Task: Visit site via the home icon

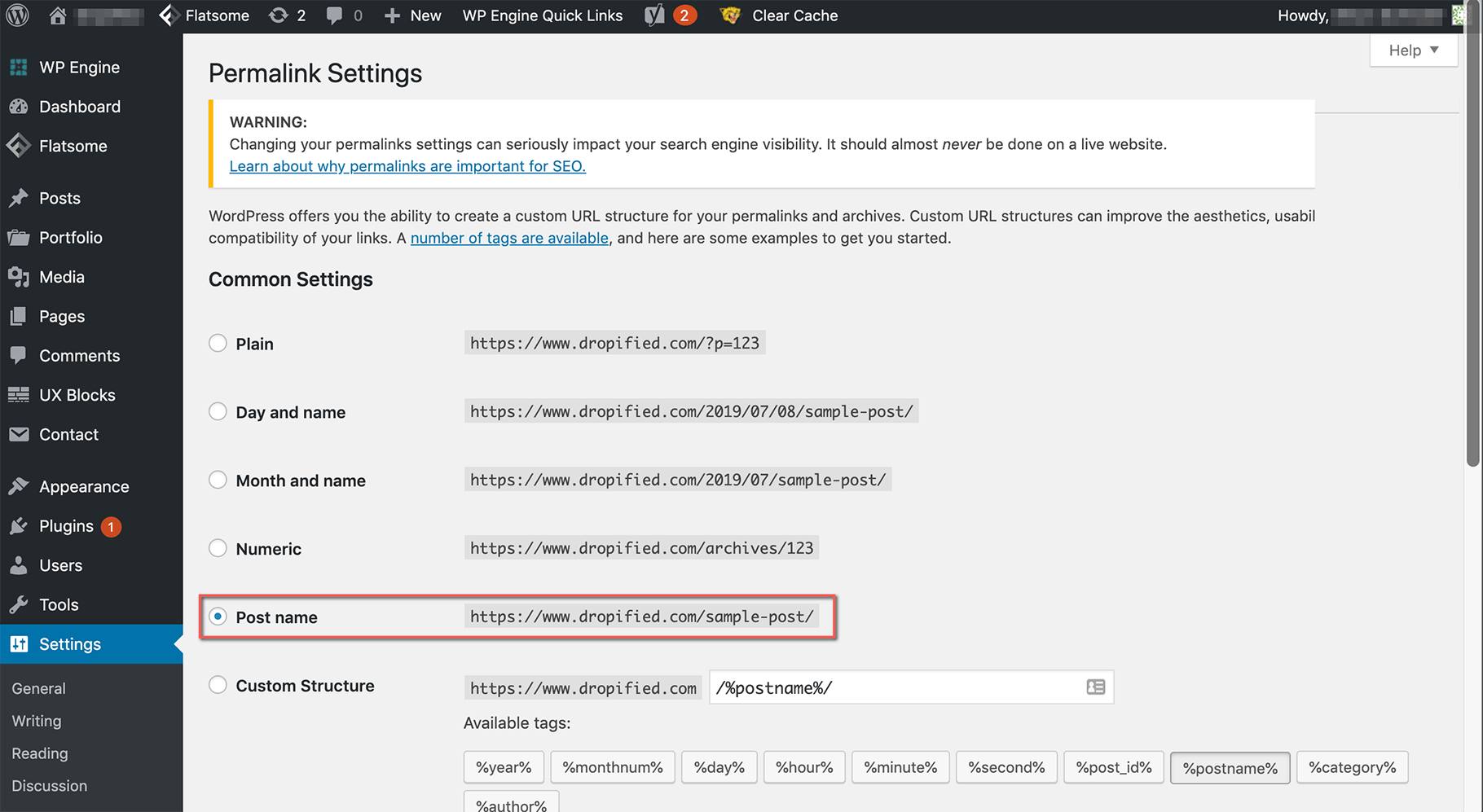Action: (58, 15)
